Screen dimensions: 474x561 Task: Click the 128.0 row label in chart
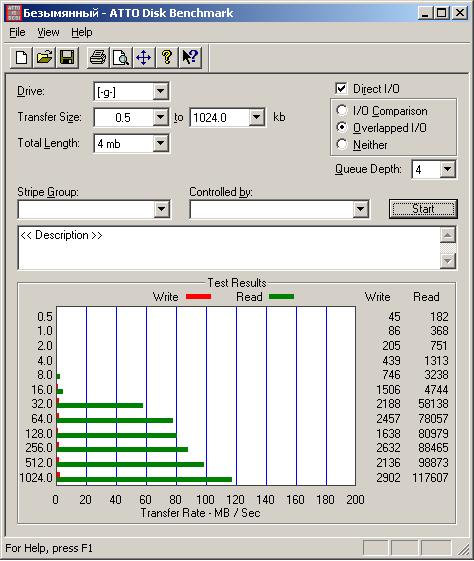pos(39,434)
